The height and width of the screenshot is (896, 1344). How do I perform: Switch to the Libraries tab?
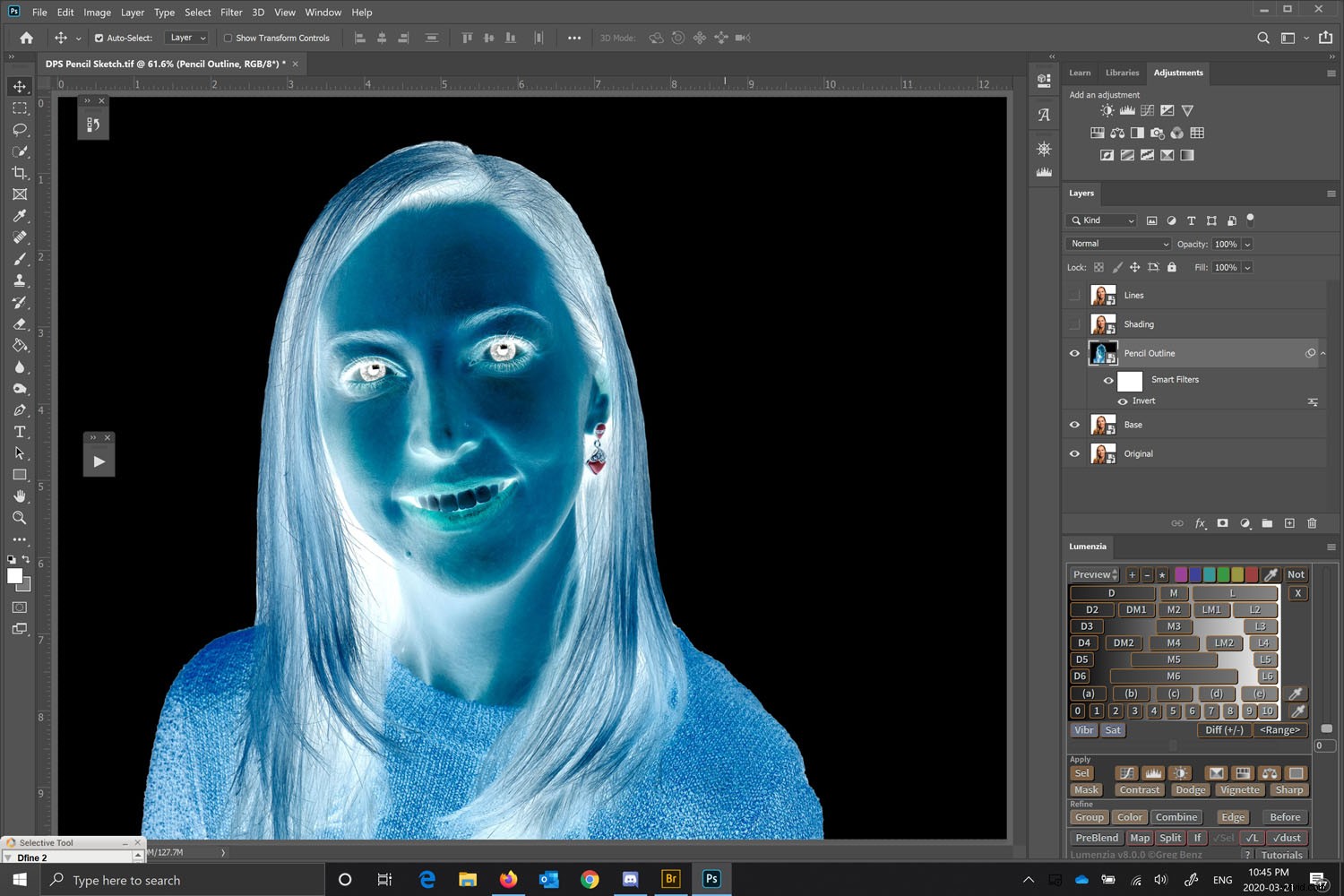(1122, 72)
